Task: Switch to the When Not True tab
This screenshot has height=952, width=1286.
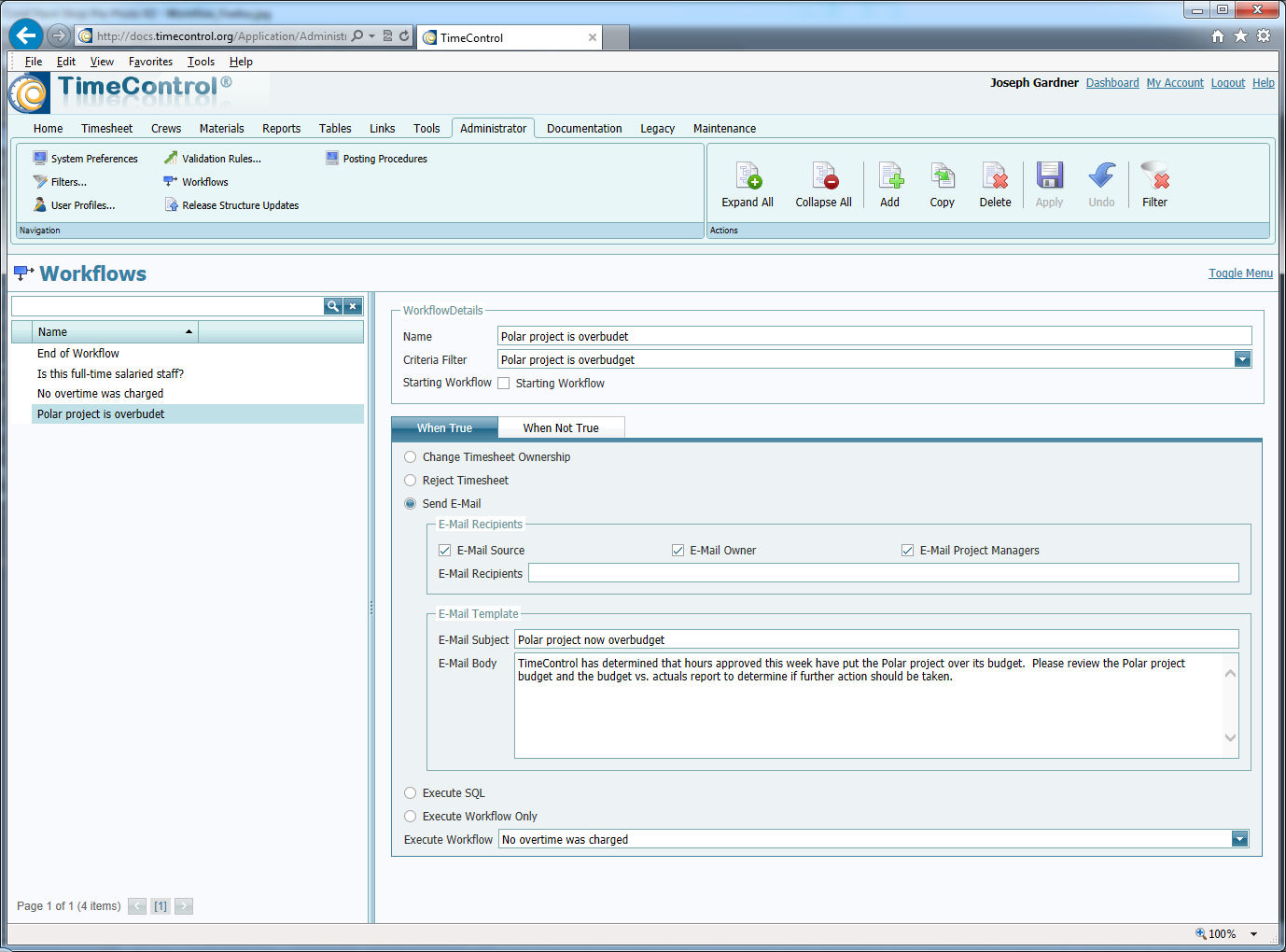Action: (x=561, y=427)
